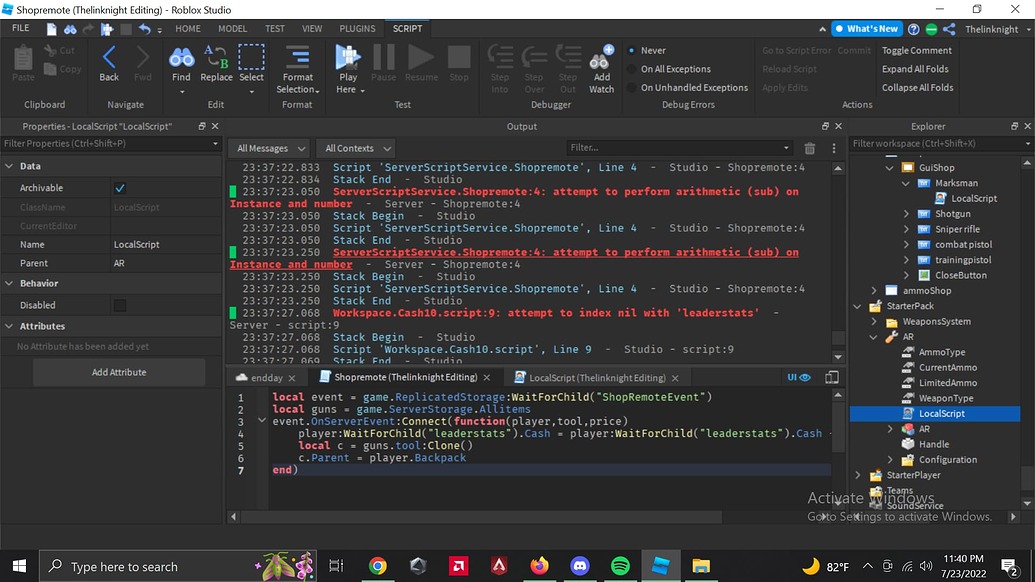The image size is (1035, 582).
Task: Click the Select tool icon
Action: (x=251, y=57)
